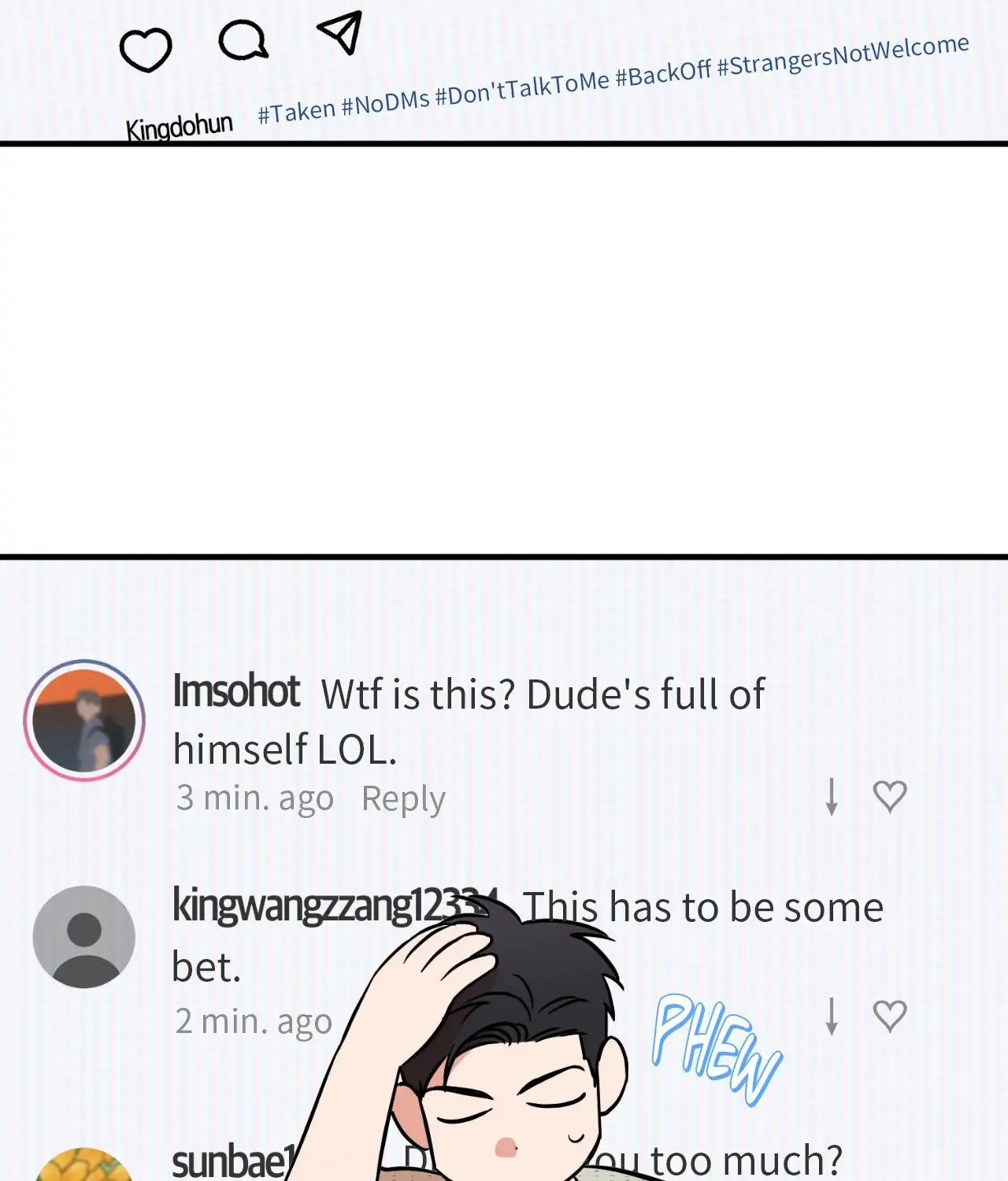Open the comment bubble icon on the post

(243, 40)
